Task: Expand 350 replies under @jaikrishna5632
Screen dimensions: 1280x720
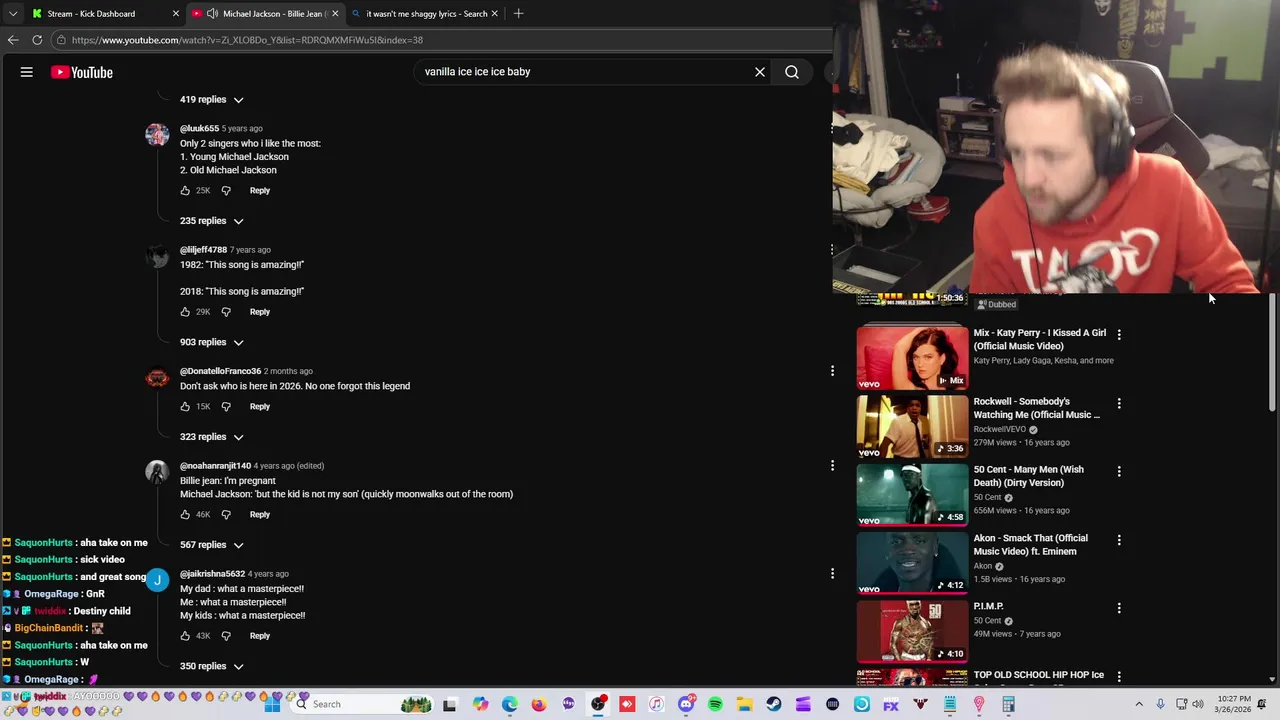Action: click(x=212, y=666)
